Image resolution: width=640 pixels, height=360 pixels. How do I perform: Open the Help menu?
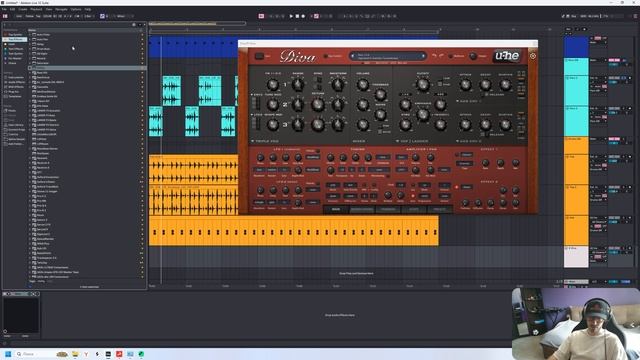(x=88, y=9)
